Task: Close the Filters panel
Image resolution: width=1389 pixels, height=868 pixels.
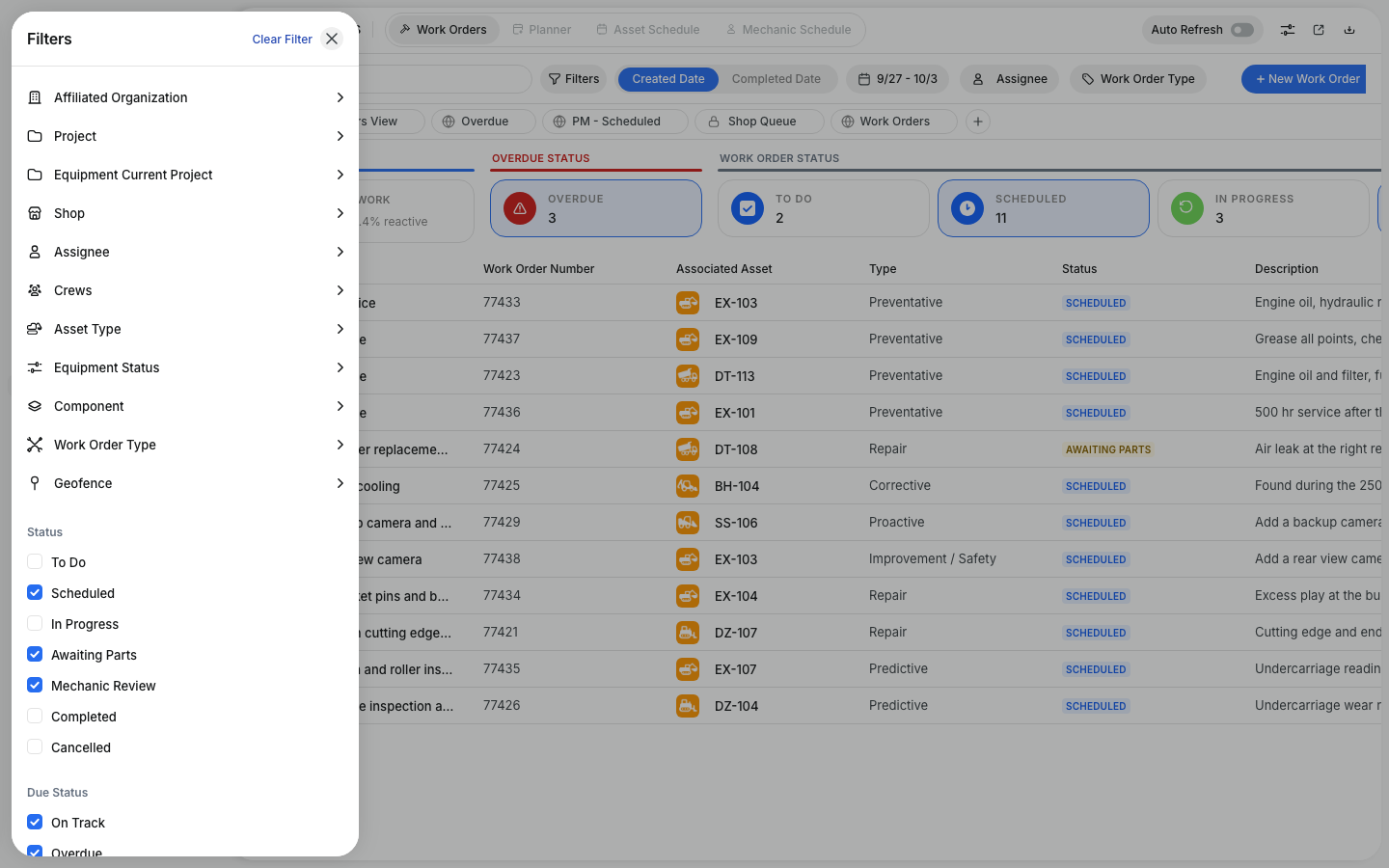Action: point(332,39)
